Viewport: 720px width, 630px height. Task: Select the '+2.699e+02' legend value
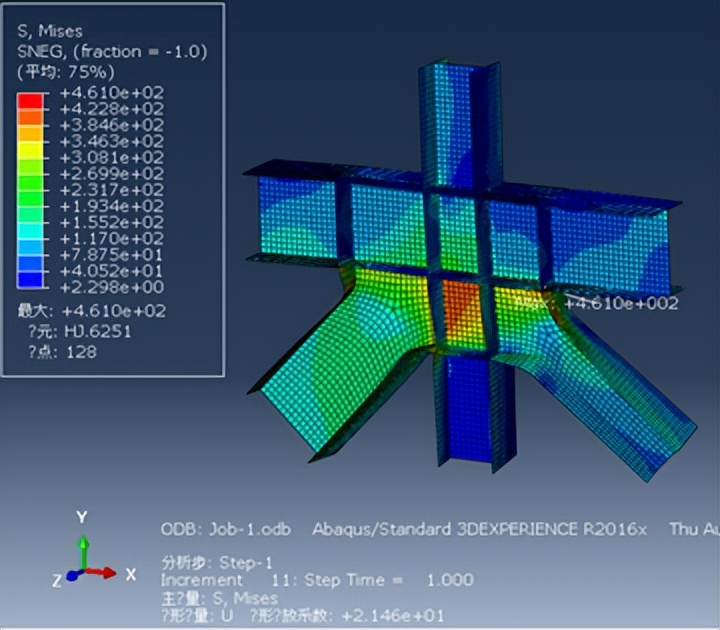pos(112,174)
